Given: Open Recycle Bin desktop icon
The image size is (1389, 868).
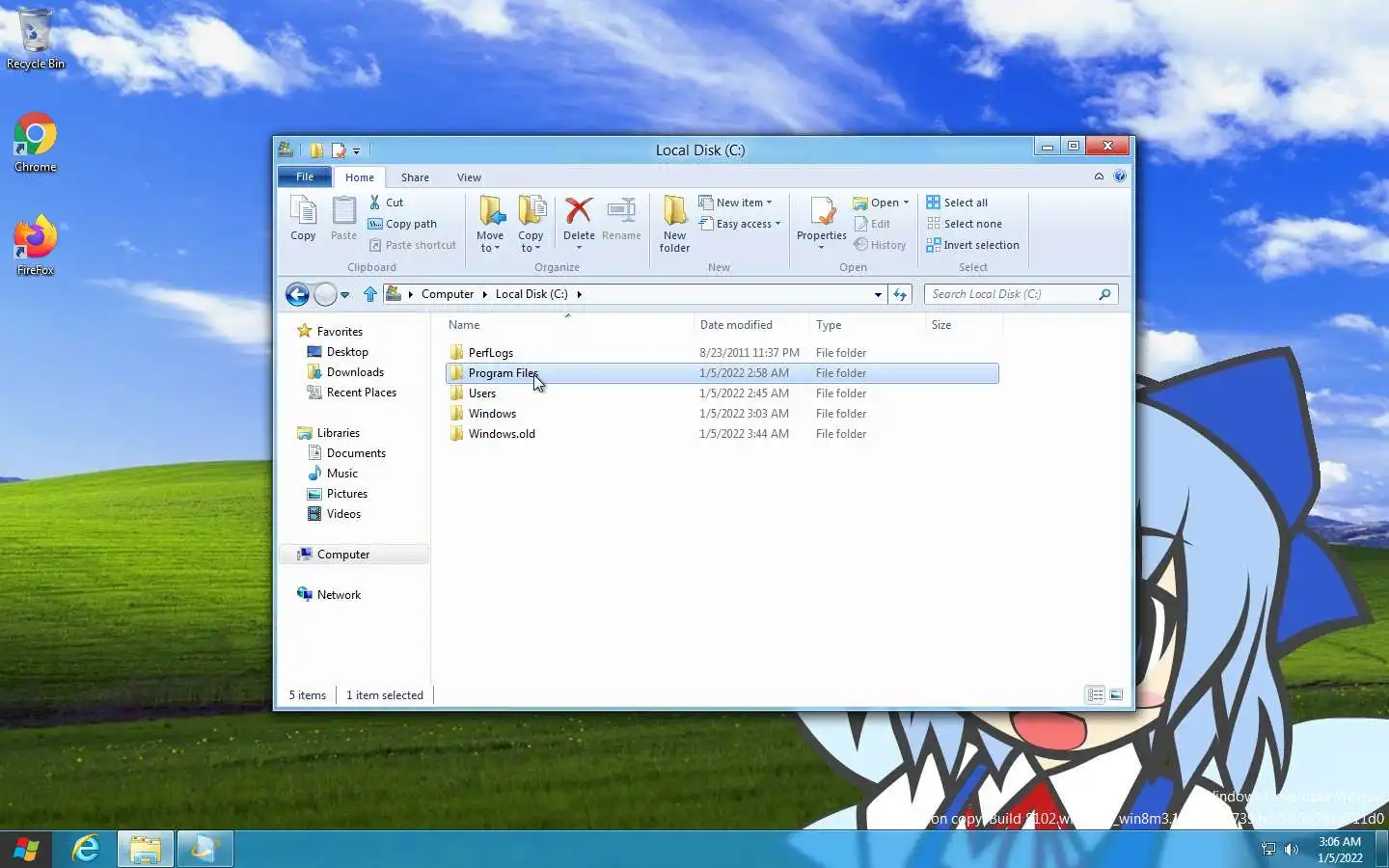Looking at the screenshot, I should coord(36,40).
